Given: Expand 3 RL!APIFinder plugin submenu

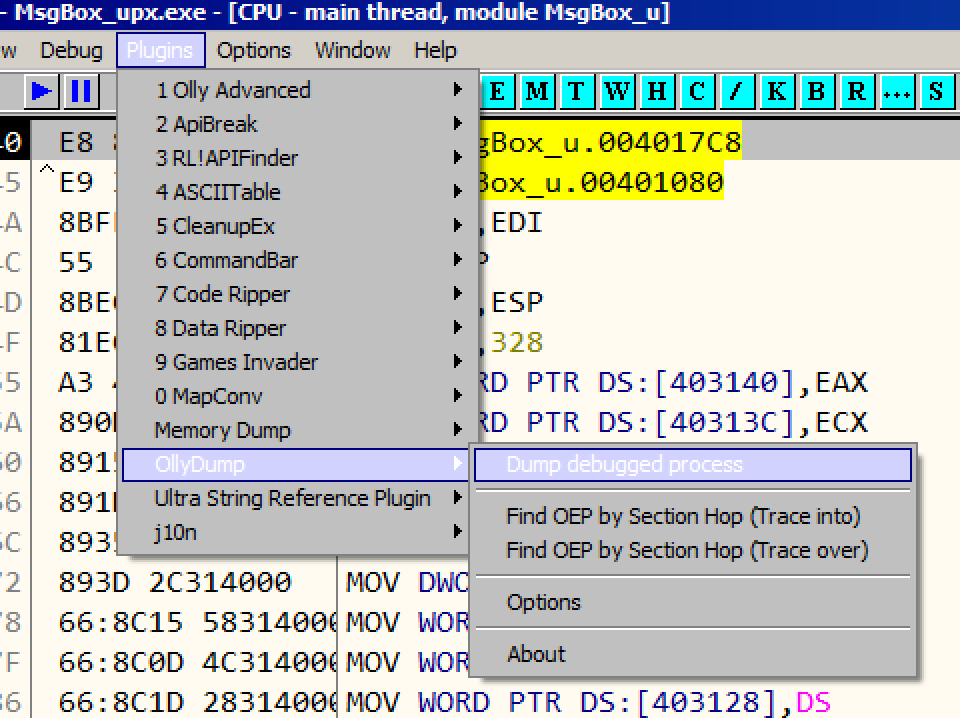Looking at the screenshot, I should (x=297, y=158).
